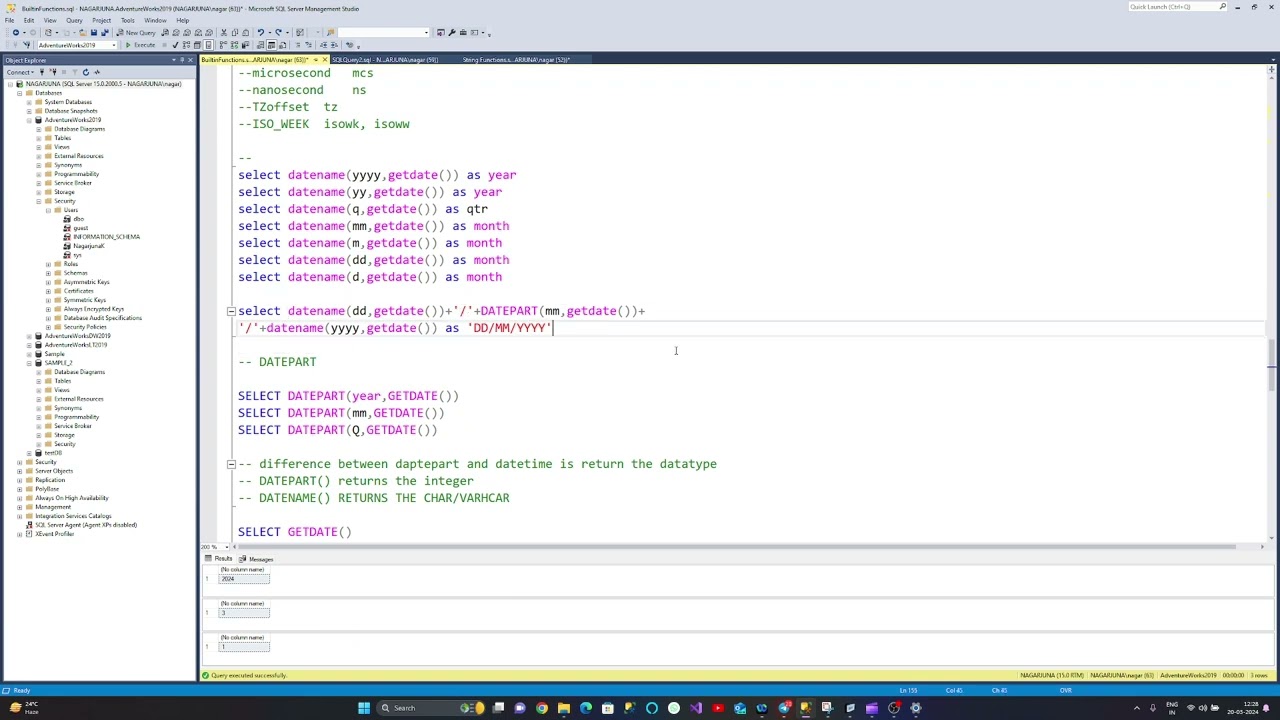The height and width of the screenshot is (720, 1280).
Task: Close the Object Explorer panel
Action: [190, 60]
